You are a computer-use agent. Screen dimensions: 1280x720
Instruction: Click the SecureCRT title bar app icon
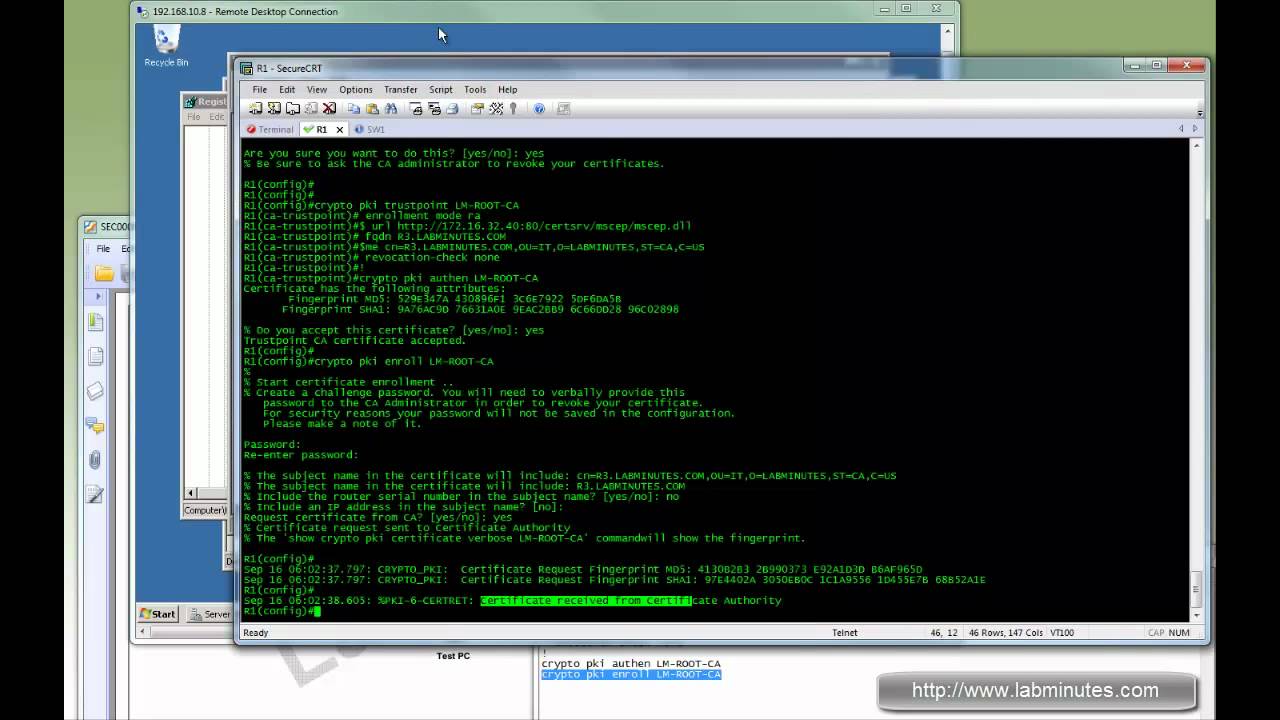point(246,68)
